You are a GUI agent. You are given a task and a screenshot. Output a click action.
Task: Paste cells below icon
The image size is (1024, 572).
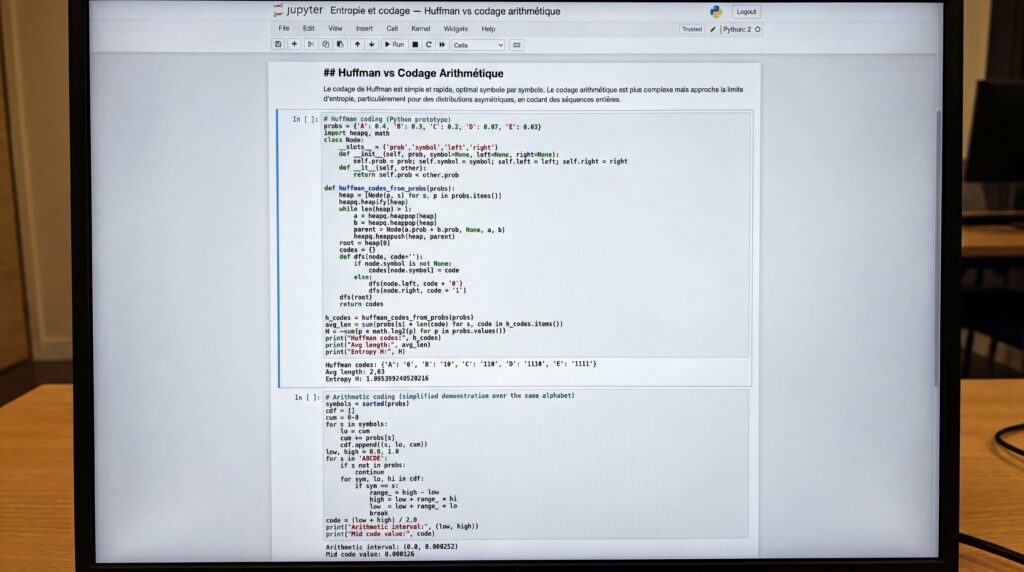(340, 44)
